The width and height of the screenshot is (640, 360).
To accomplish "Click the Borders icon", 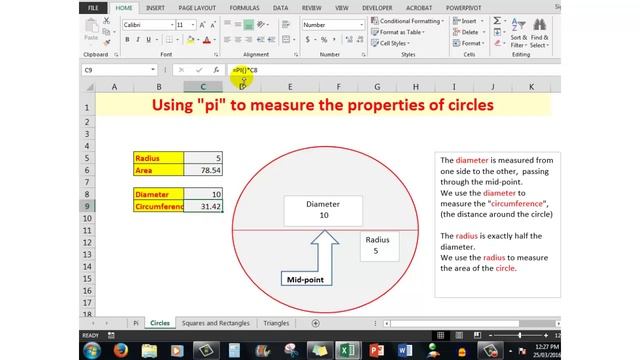I will tap(169, 40).
